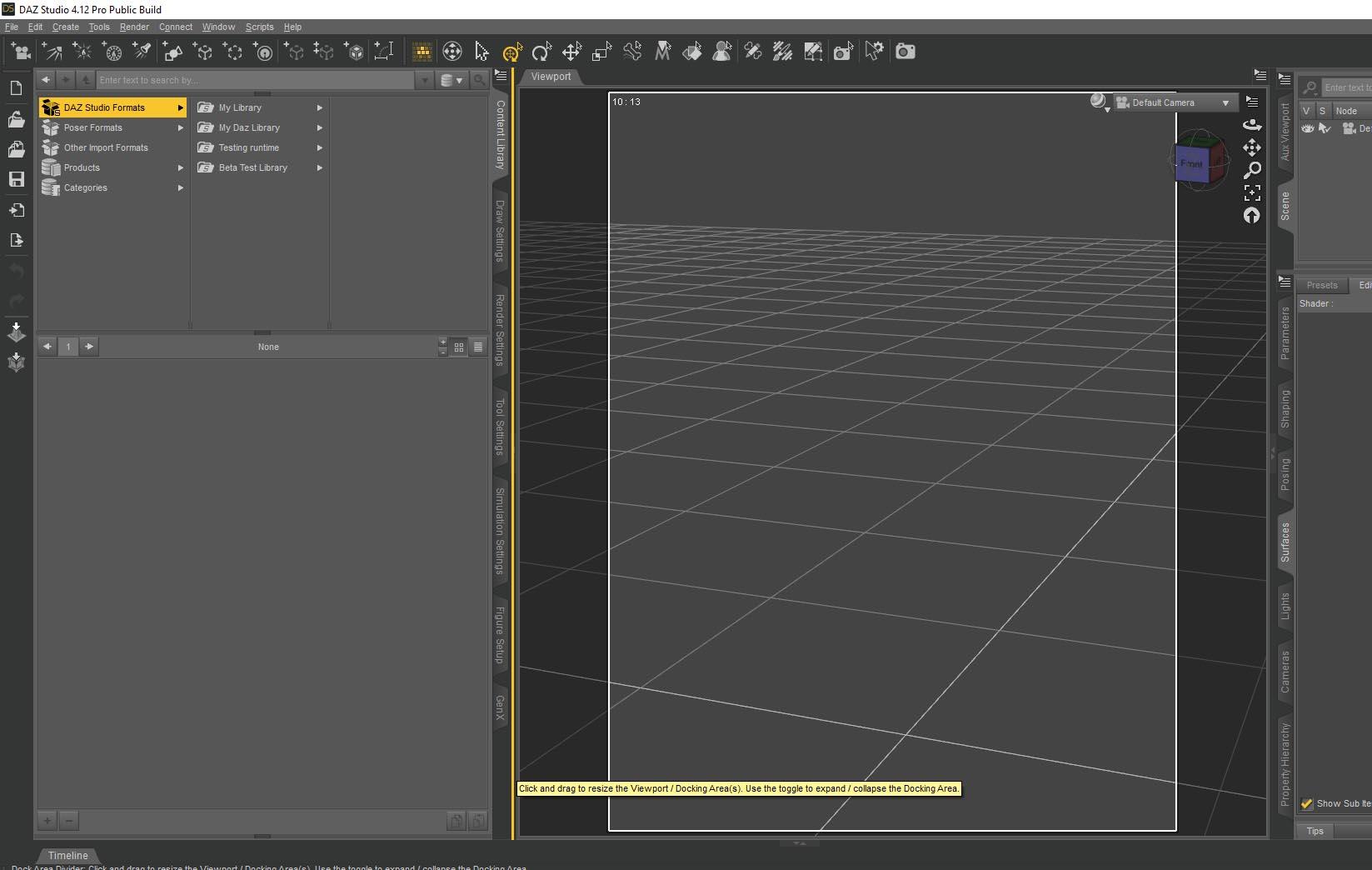Activate the Rotate tool

coord(541,52)
